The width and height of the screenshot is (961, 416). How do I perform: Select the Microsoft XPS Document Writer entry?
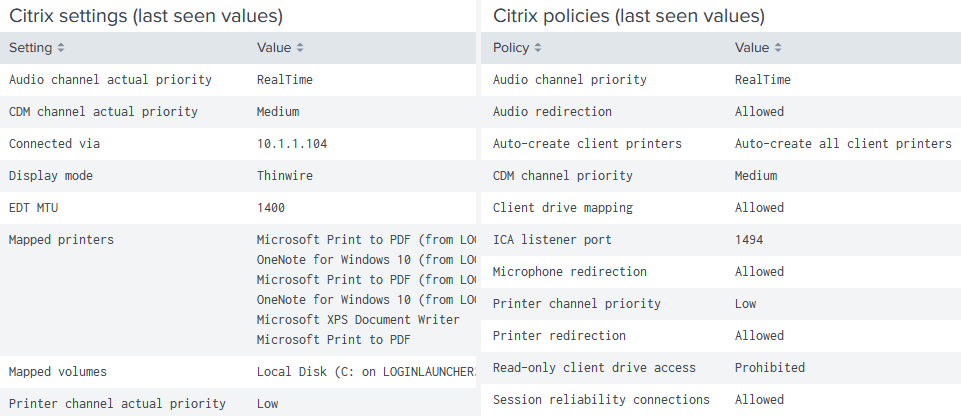(x=358, y=320)
